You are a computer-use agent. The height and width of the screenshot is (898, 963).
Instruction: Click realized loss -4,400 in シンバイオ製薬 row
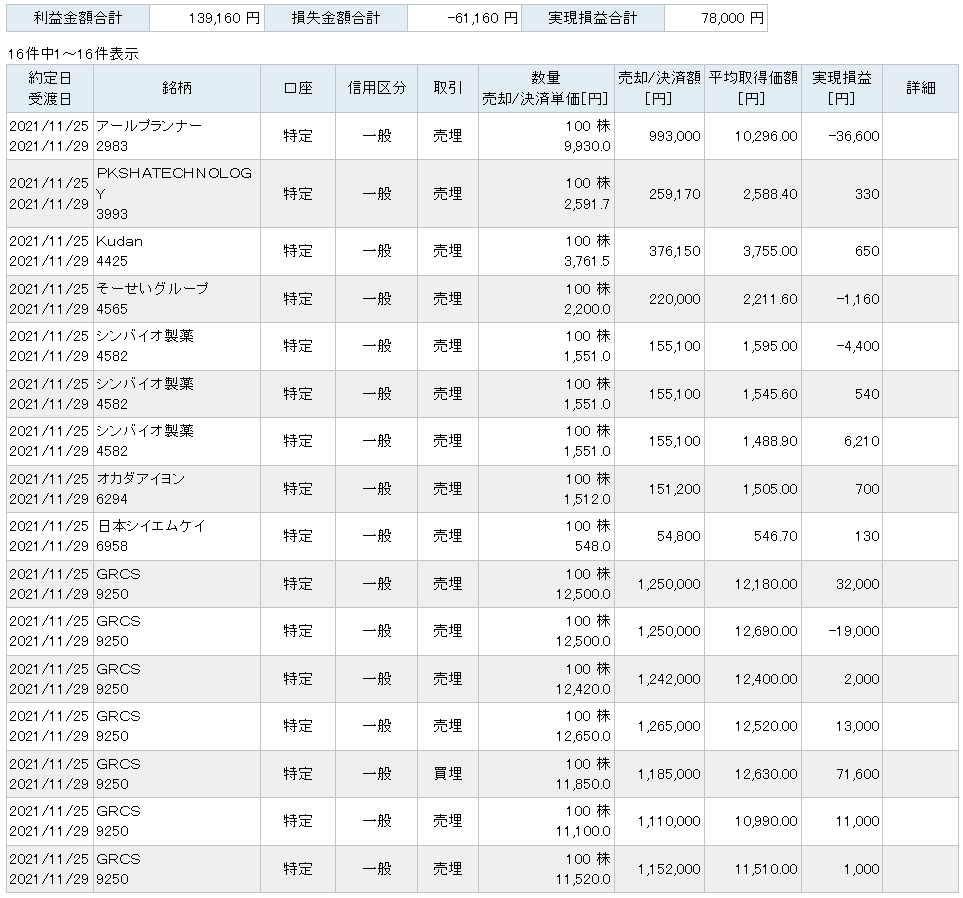click(858, 346)
